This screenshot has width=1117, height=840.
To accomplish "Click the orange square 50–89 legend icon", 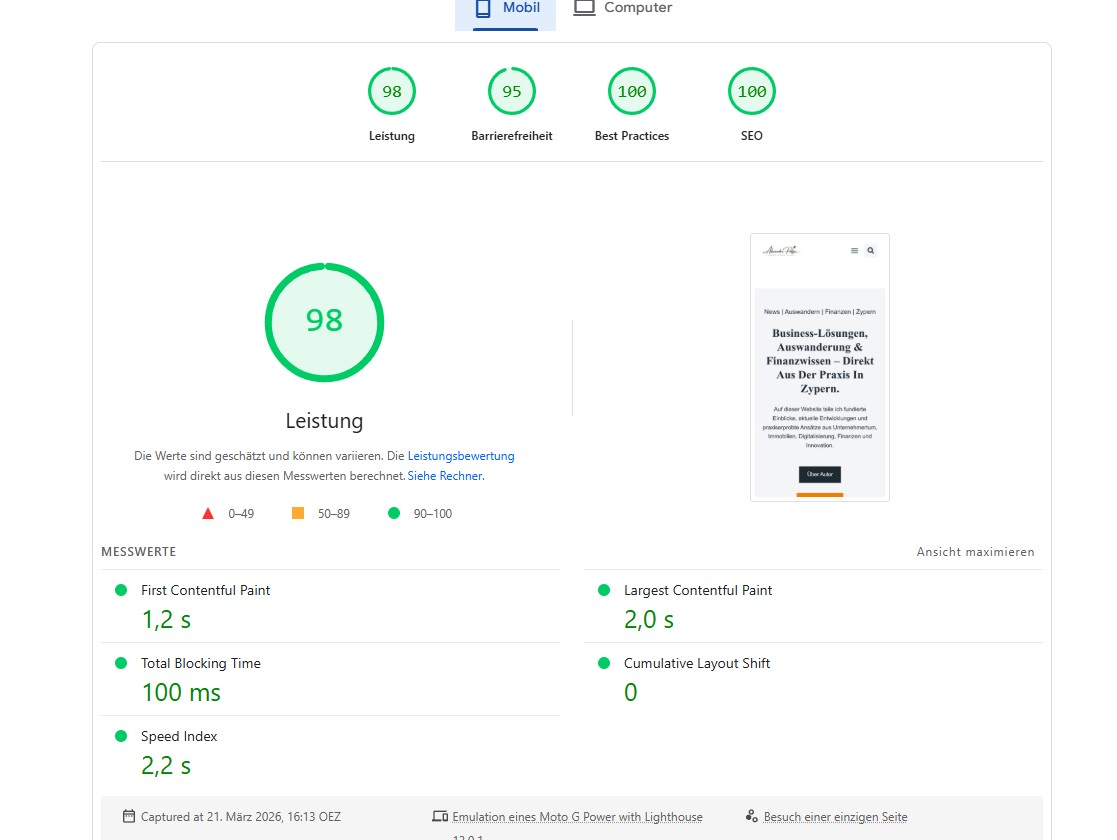I will [298, 514].
